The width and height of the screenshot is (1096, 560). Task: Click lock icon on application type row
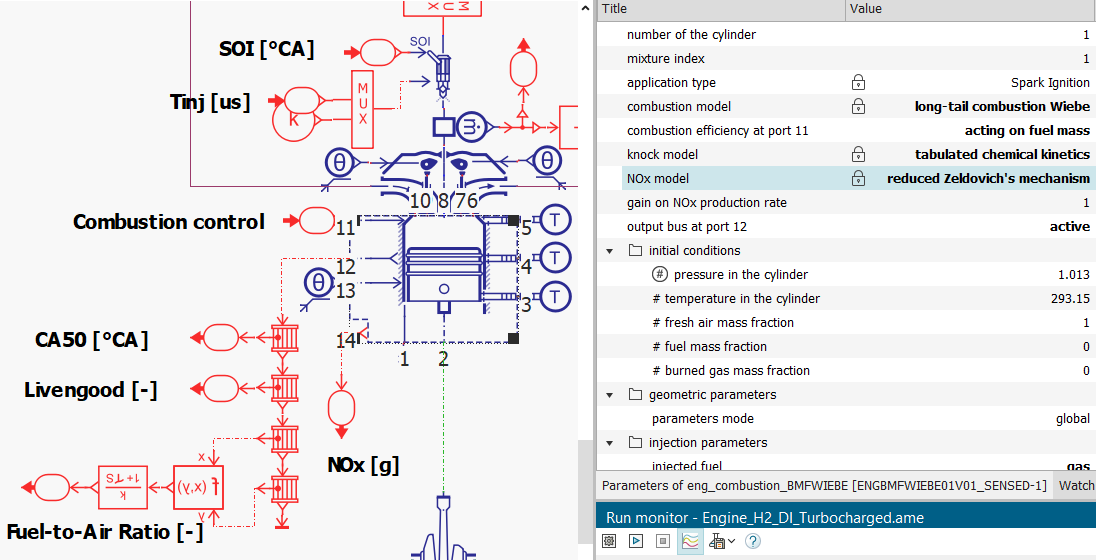[858, 83]
